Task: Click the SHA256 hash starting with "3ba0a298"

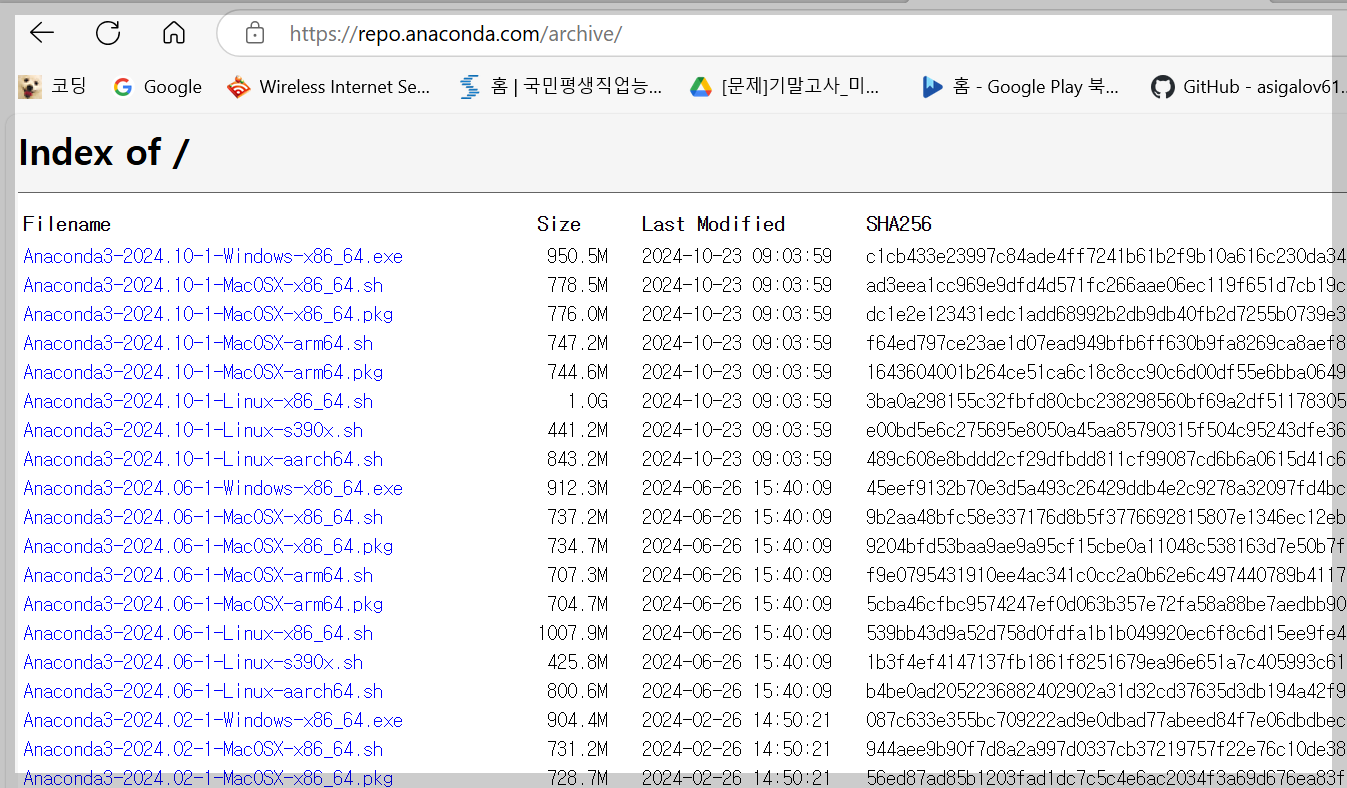Action: point(1106,401)
